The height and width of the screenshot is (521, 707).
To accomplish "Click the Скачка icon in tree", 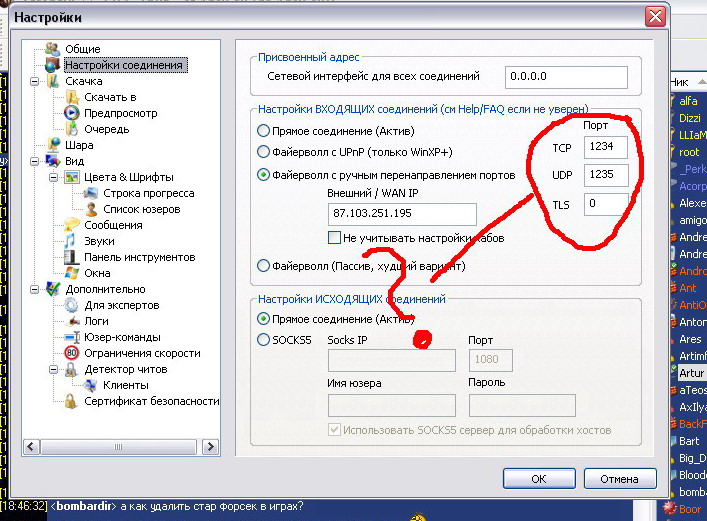I will point(53,81).
